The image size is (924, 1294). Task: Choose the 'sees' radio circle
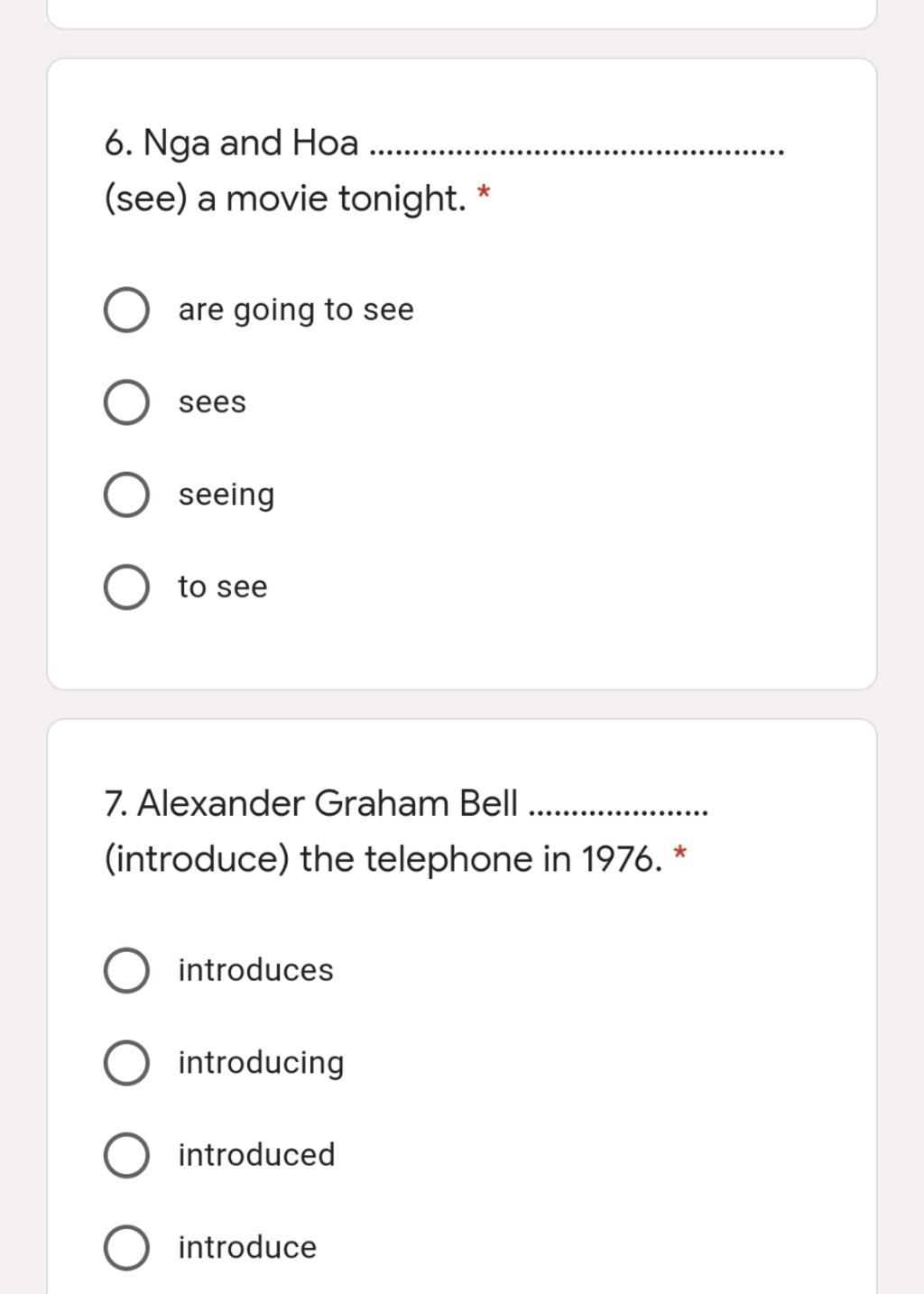[x=126, y=402]
